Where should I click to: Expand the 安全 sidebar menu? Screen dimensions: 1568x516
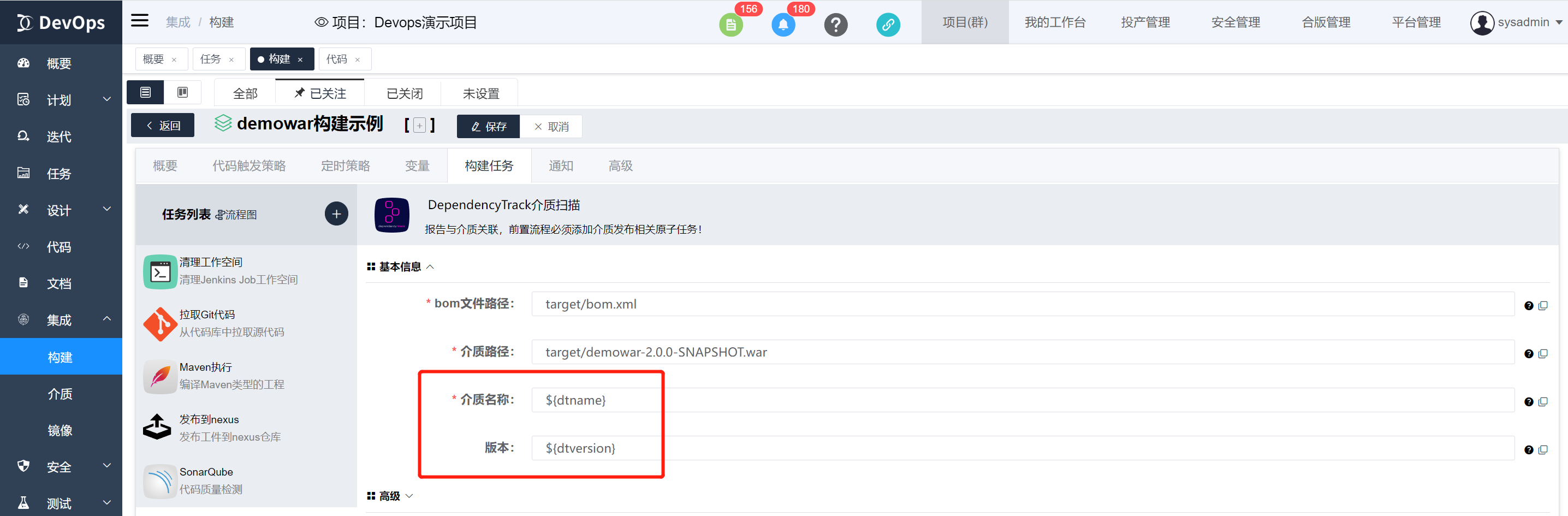point(107,466)
